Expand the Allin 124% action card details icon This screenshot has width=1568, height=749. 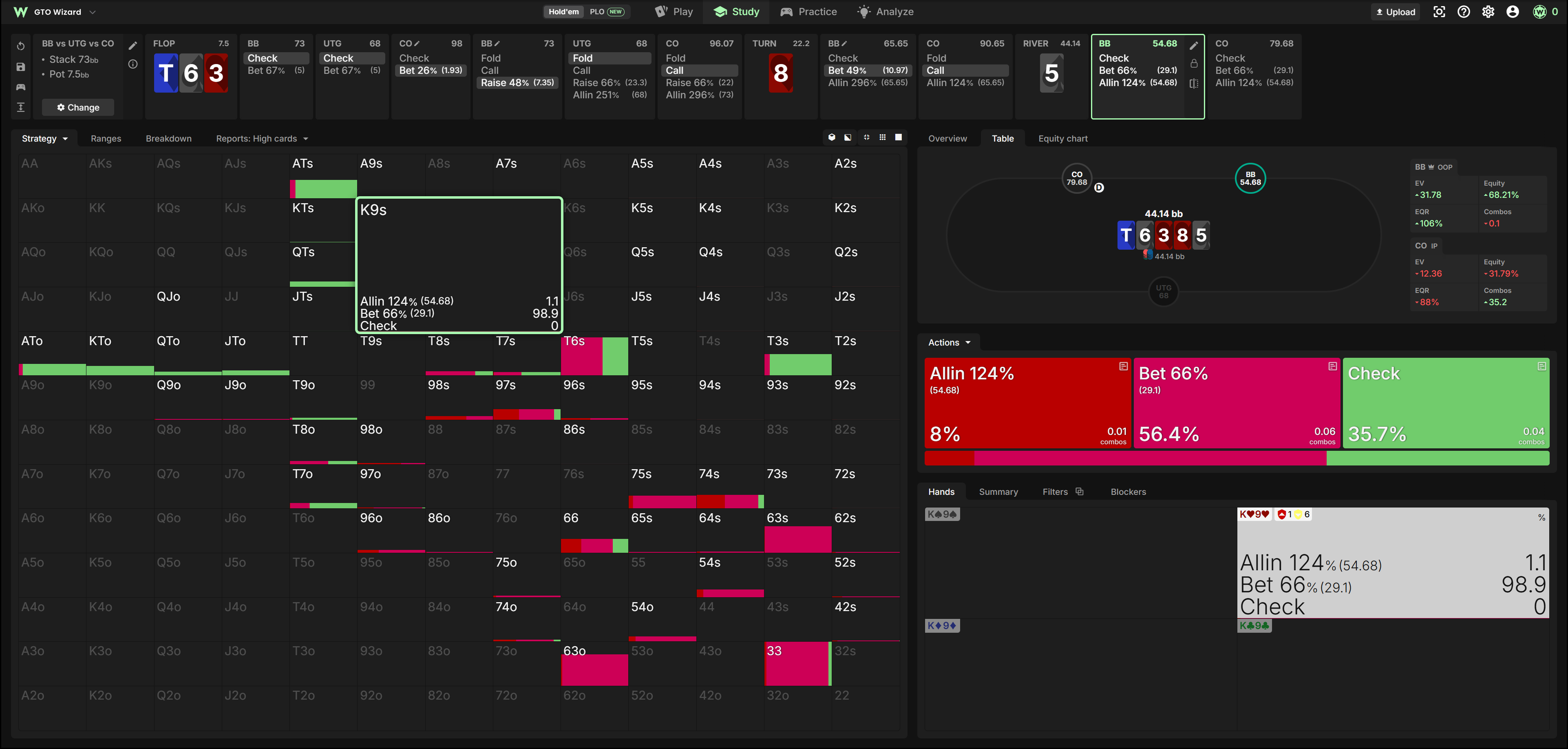click(x=1124, y=366)
